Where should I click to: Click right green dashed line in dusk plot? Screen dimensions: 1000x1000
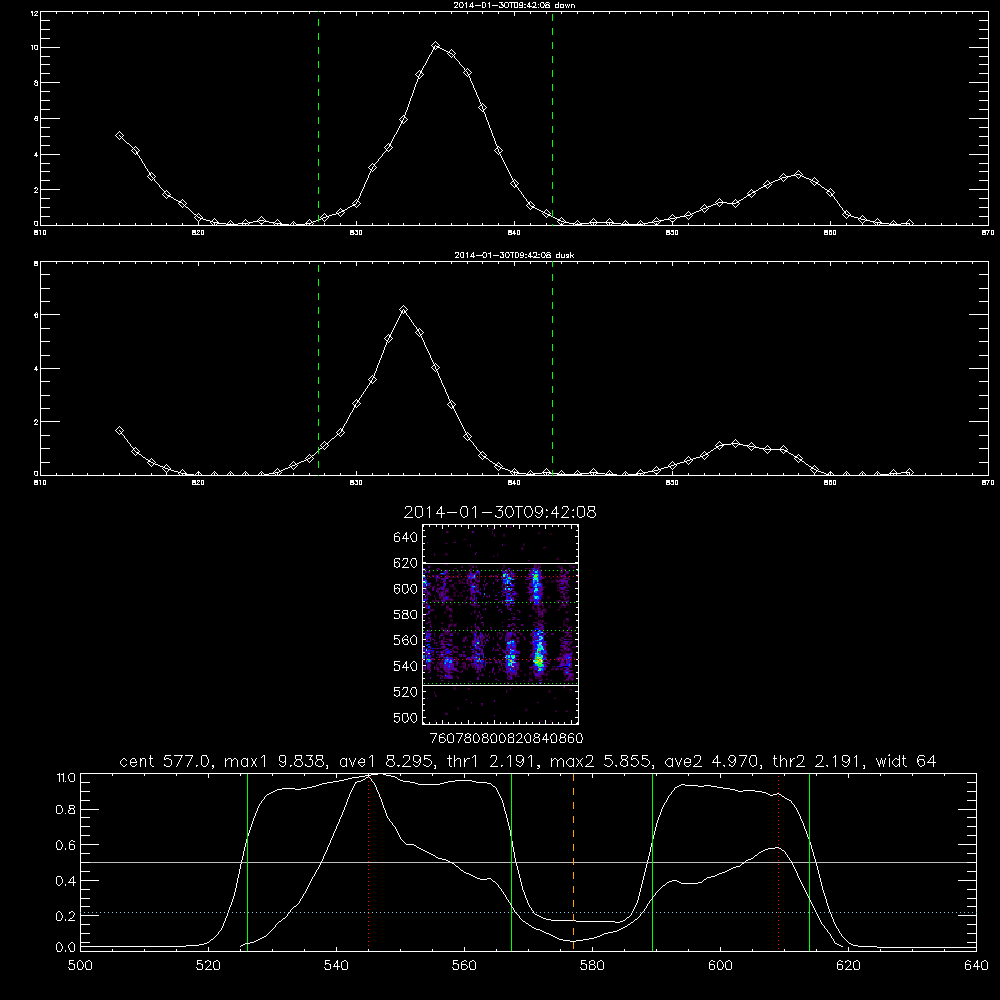click(x=552, y=368)
